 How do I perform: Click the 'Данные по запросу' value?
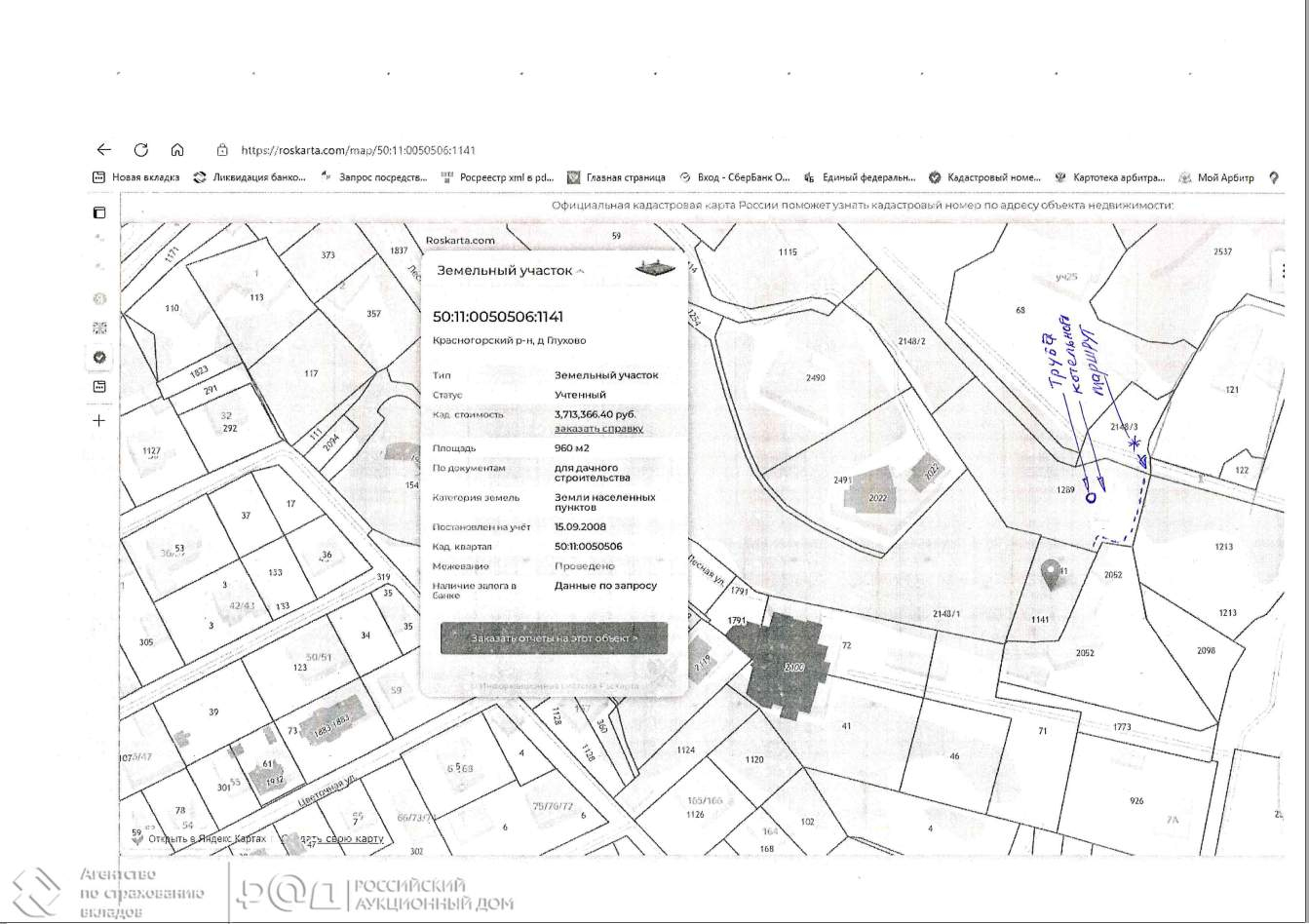tap(605, 586)
